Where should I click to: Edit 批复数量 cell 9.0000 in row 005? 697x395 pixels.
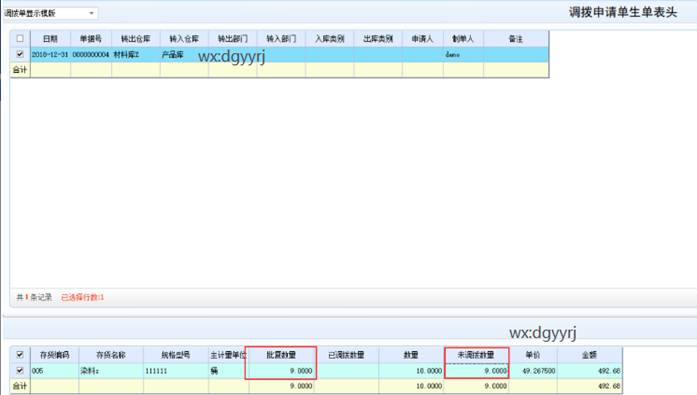pyautogui.click(x=281, y=371)
